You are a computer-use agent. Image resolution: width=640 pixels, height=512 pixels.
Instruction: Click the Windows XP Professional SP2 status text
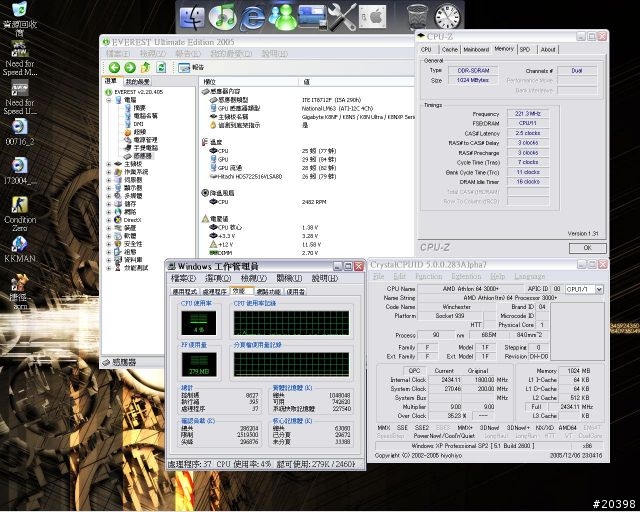[473, 446]
